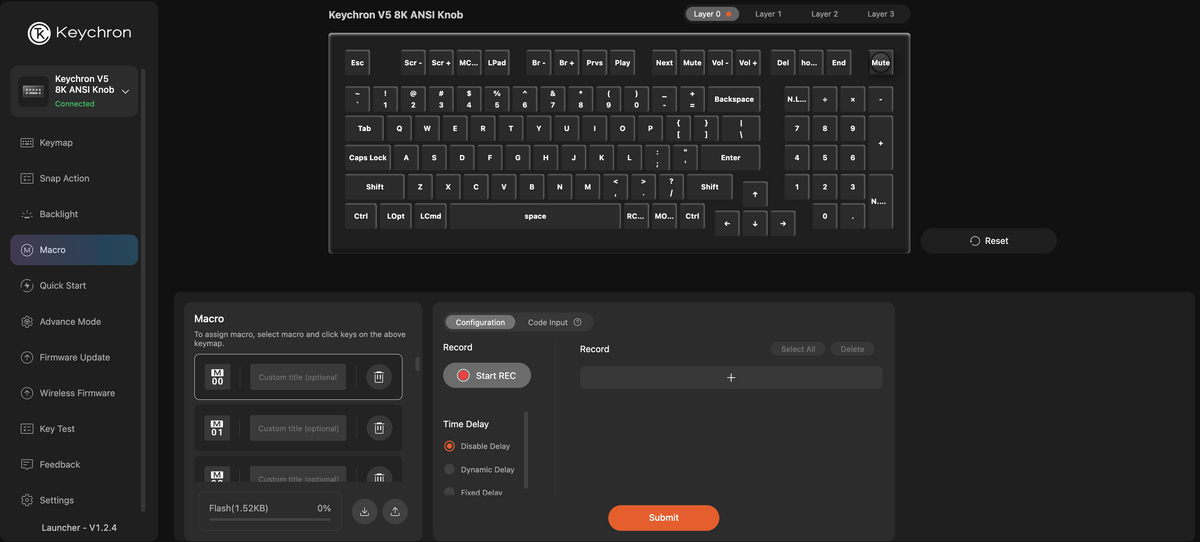Click the Play key on the keymap
Screen dimensions: 1200x542
623,62
